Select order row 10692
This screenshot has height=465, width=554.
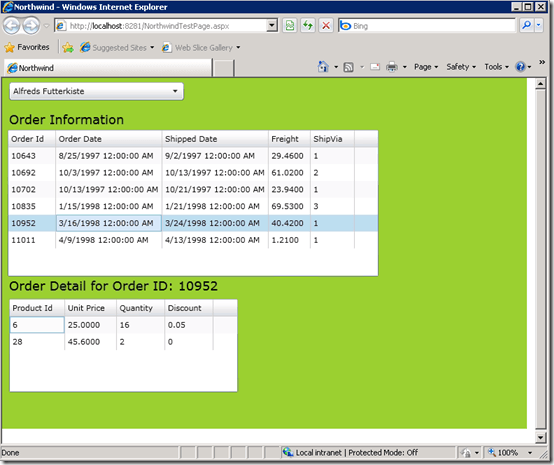[x=193, y=172]
